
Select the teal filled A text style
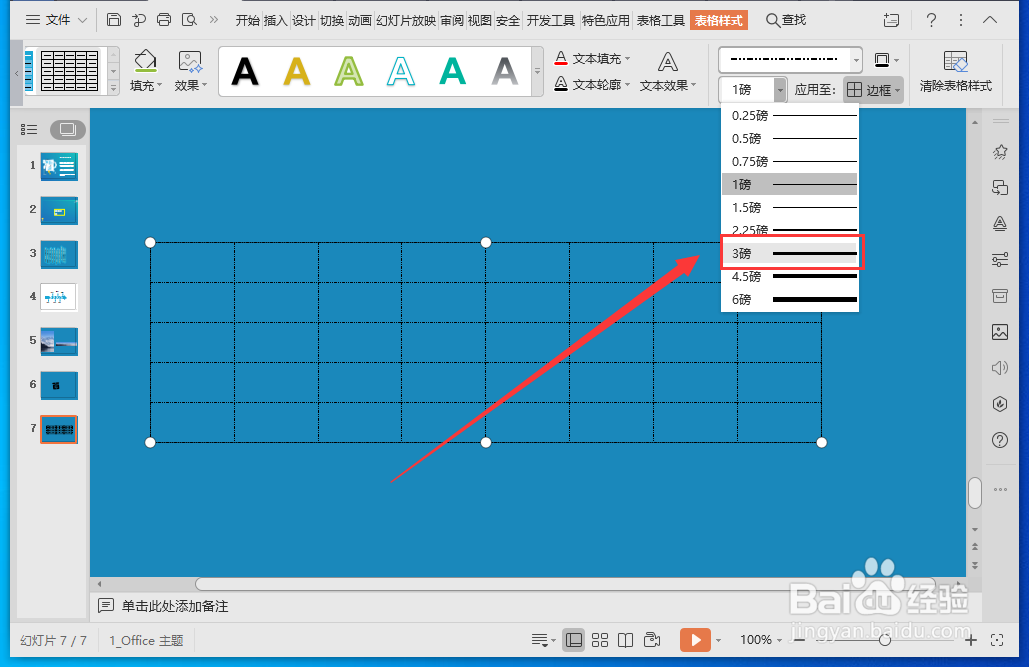pos(453,71)
